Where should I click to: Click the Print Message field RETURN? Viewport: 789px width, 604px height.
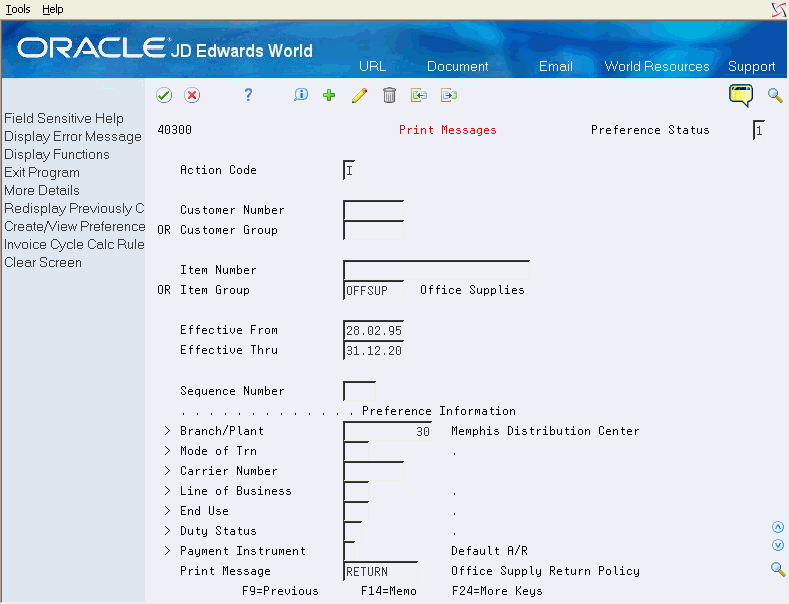[380, 571]
